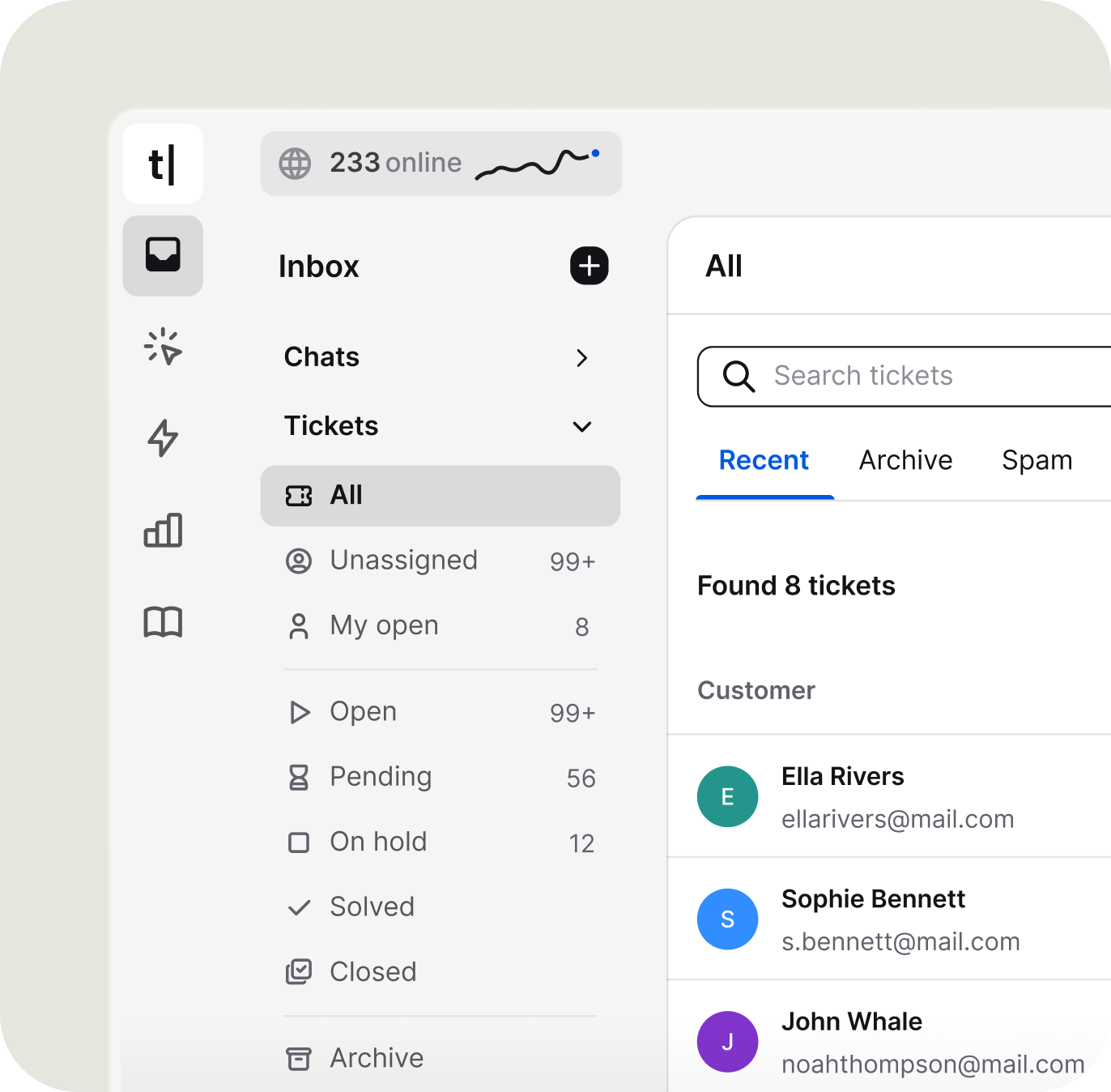
Task: Select the Unassigned tickets filter
Action: click(441, 561)
